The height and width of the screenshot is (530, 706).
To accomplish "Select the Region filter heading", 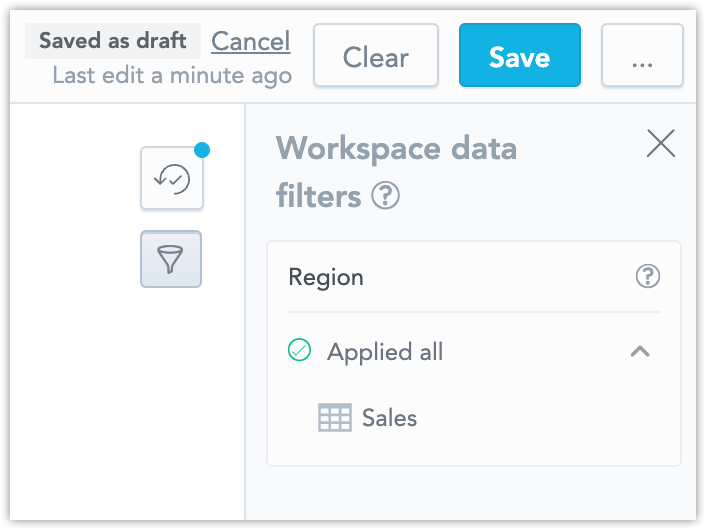I will point(326,277).
